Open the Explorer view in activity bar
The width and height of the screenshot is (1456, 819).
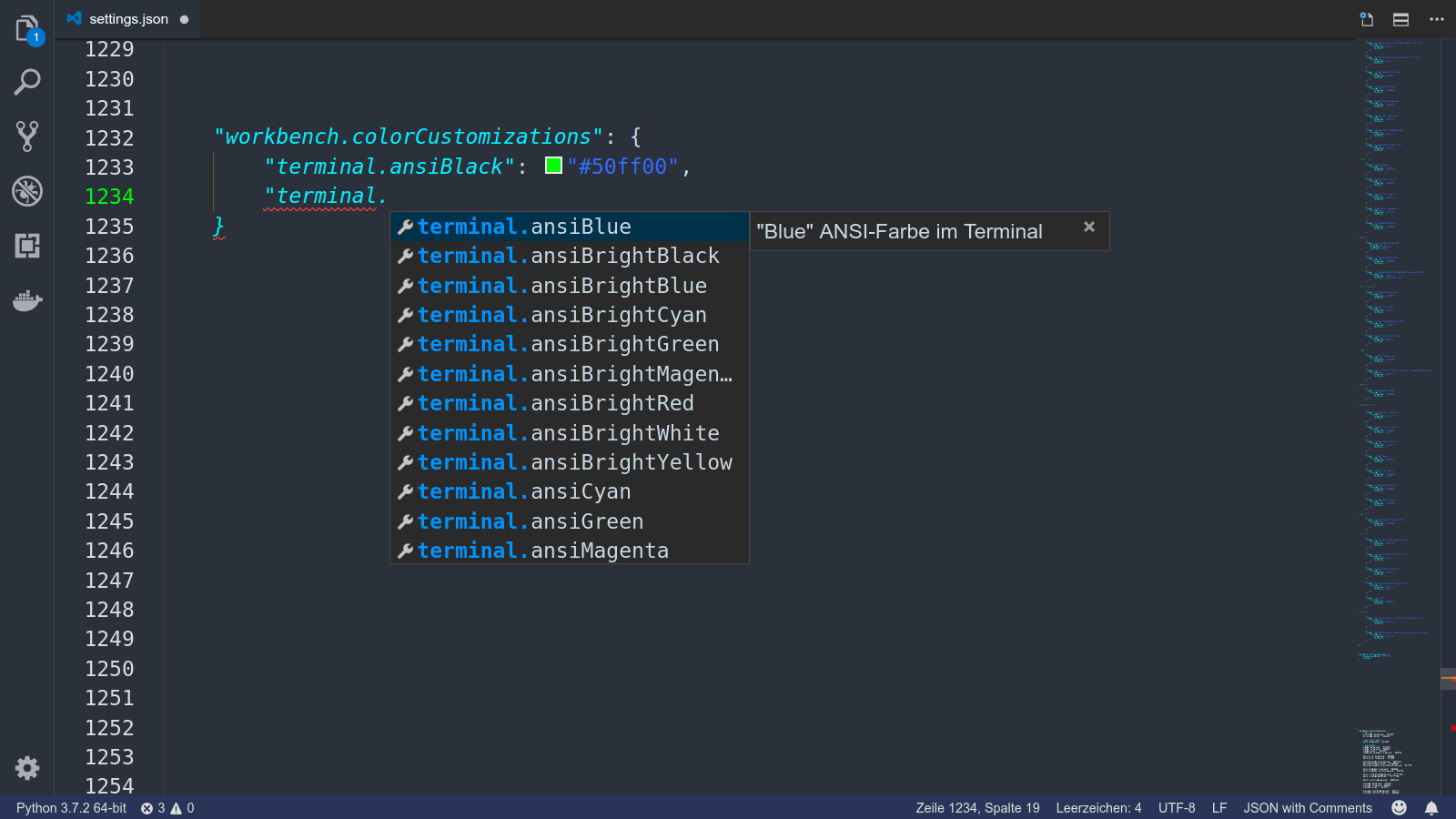(x=27, y=28)
